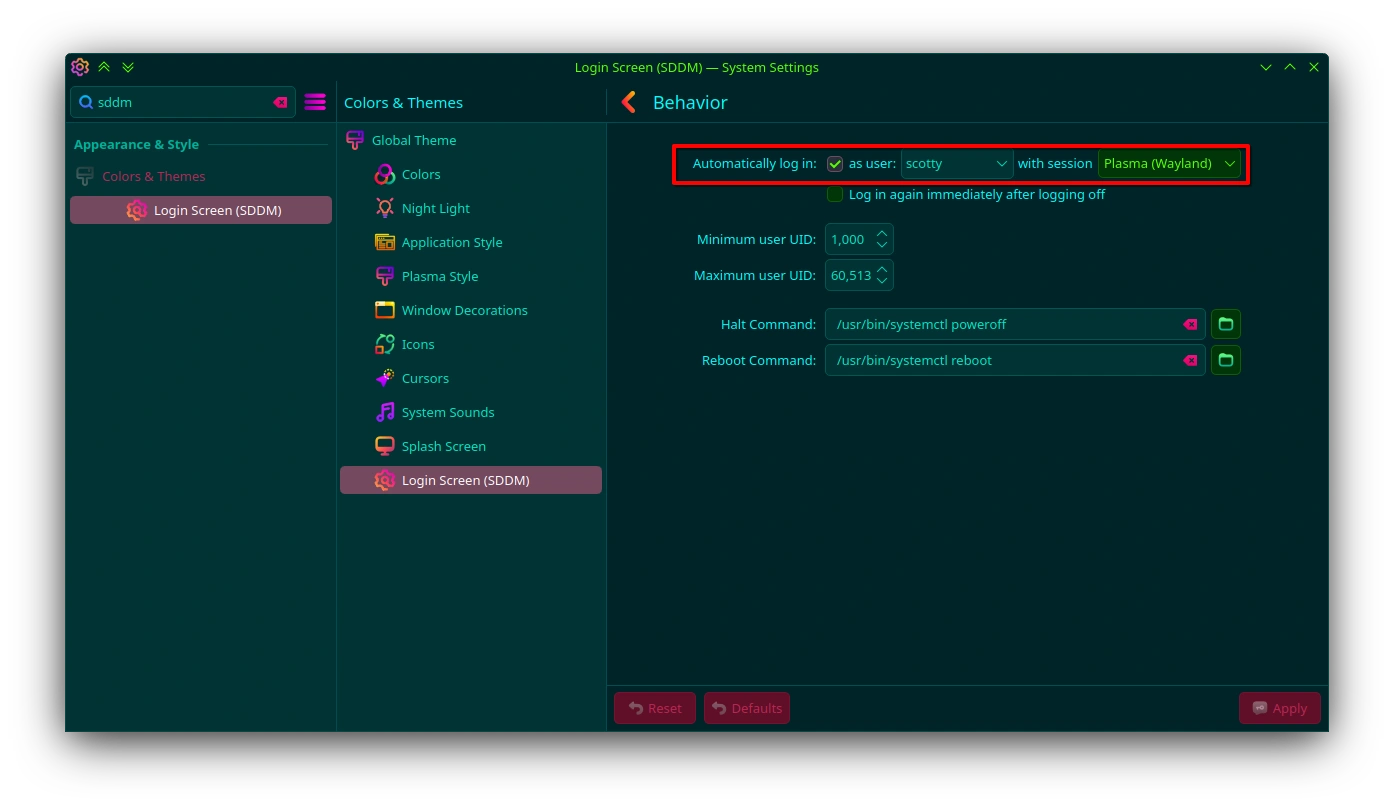Click the Plasma Style icon
Viewport: 1394px width, 809px height.
pos(385,276)
